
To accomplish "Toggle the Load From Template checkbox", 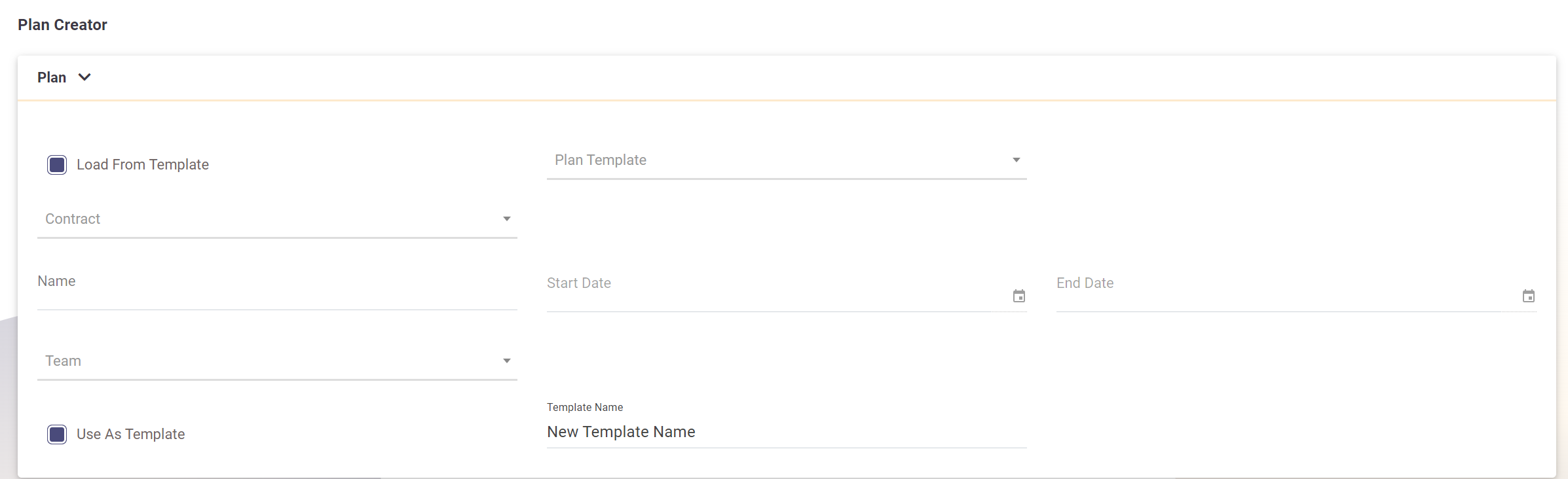I will (57, 165).
